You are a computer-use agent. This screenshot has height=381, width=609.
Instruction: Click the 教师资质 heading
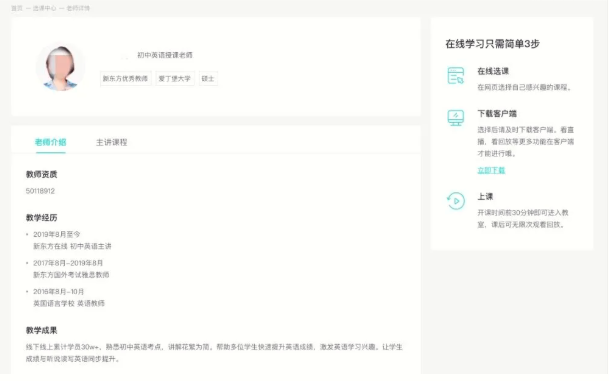(x=42, y=174)
